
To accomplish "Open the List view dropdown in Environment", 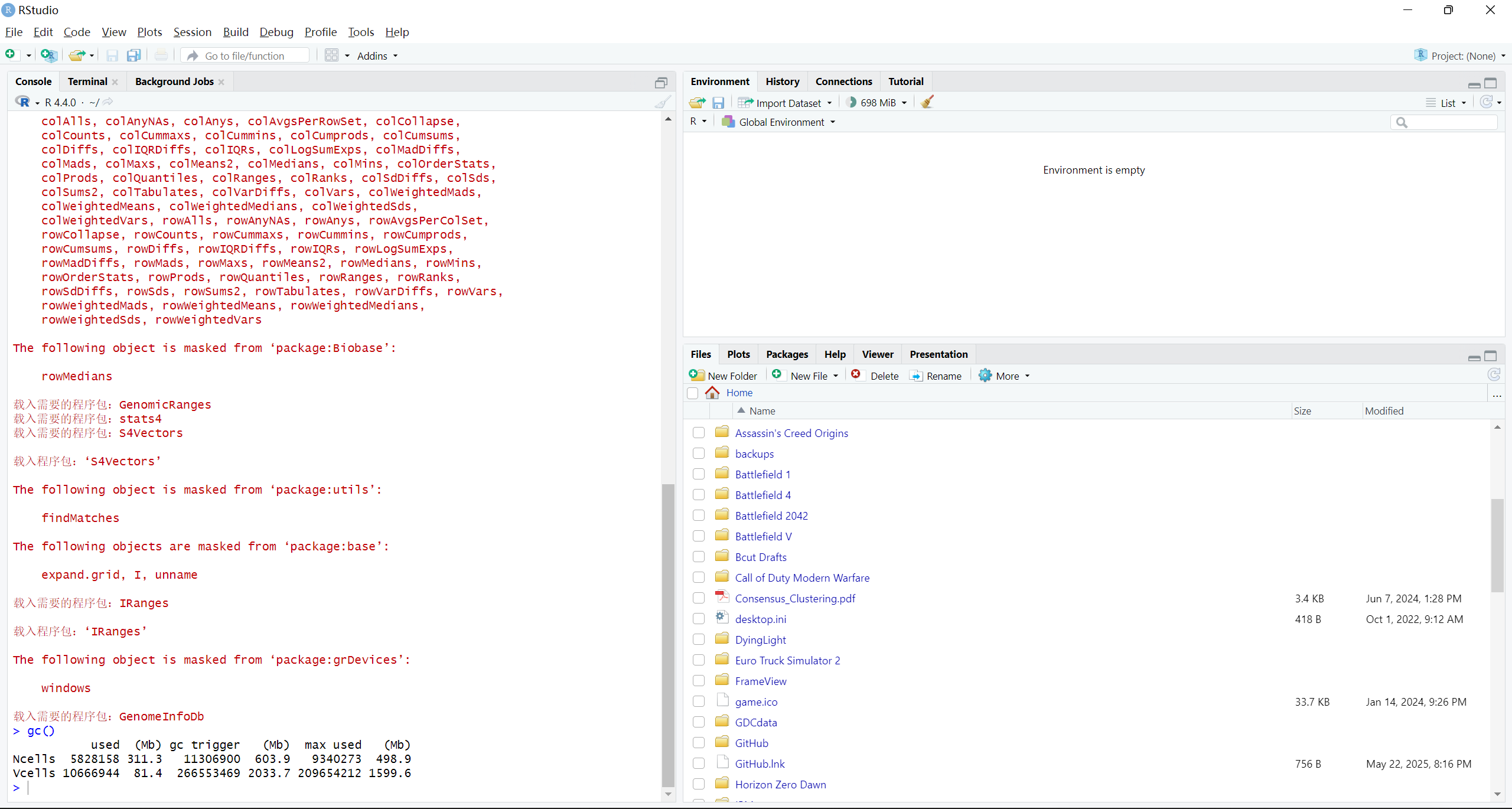I will pos(1446,103).
